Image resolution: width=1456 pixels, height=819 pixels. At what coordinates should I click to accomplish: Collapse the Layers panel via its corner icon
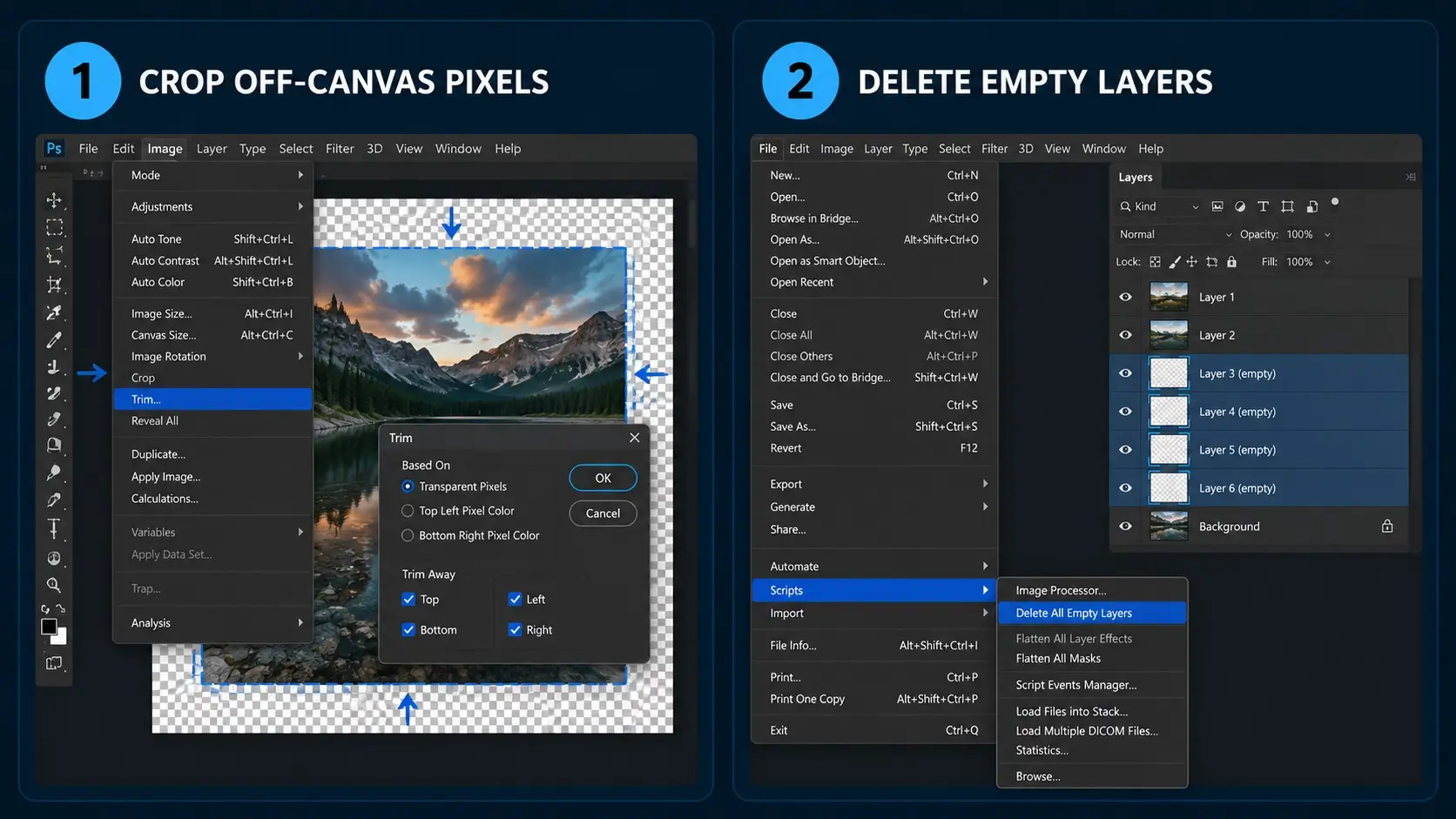click(x=1411, y=177)
